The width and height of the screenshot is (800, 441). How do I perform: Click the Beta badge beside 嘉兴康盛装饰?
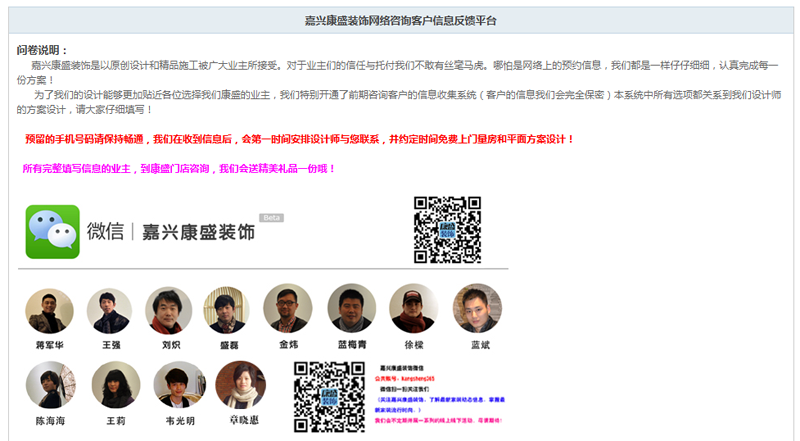271,218
